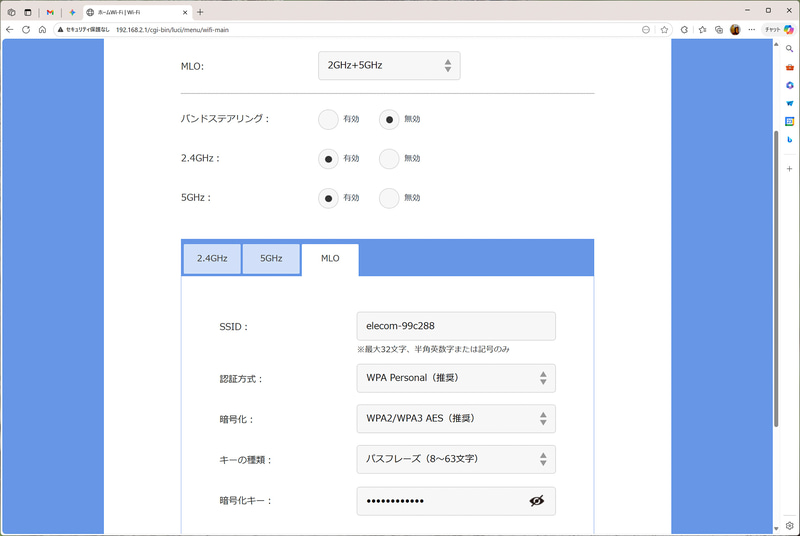Image resolution: width=800 pixels, height=536 pixels.
Task: Go back to the previous page
Action: click(x=10, y=30)
